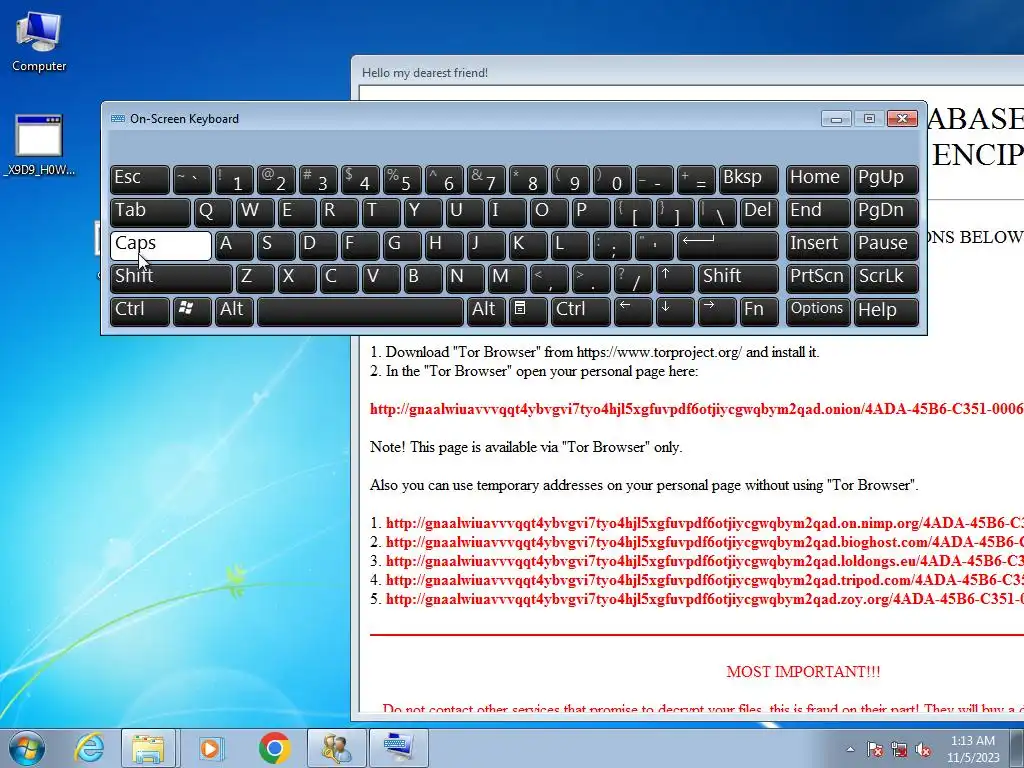Screen dimensions: 1024x768
Task: Open the red .onion Tor link
Action: point(697,409)
